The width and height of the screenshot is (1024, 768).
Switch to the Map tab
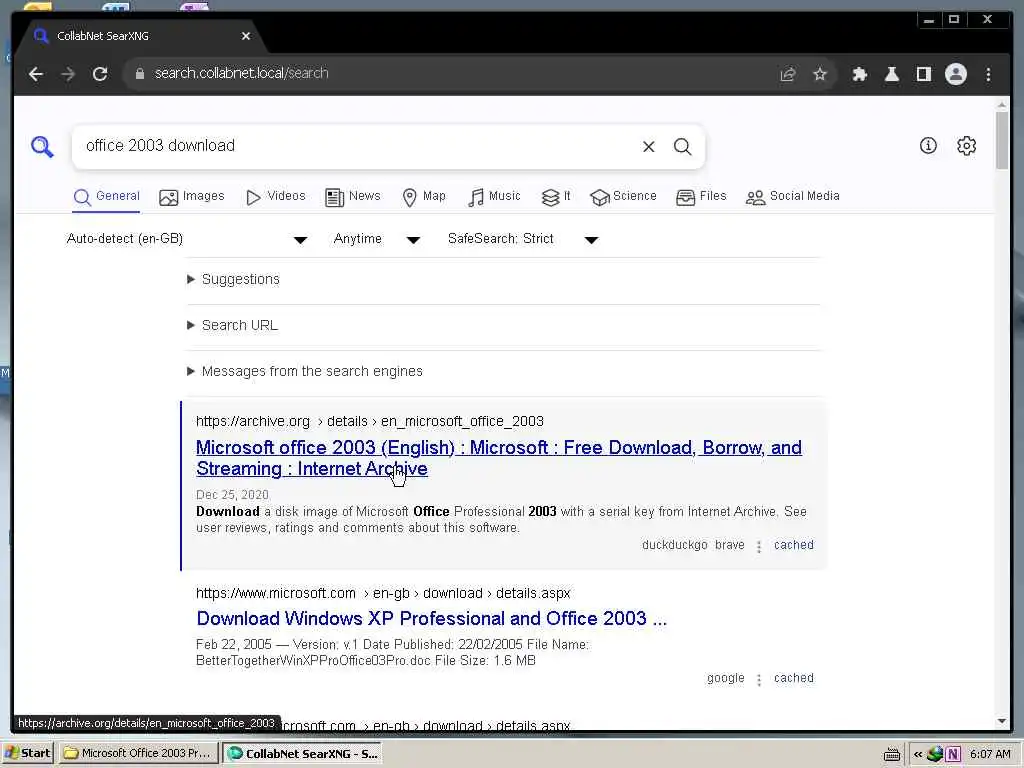coord(424,197)
